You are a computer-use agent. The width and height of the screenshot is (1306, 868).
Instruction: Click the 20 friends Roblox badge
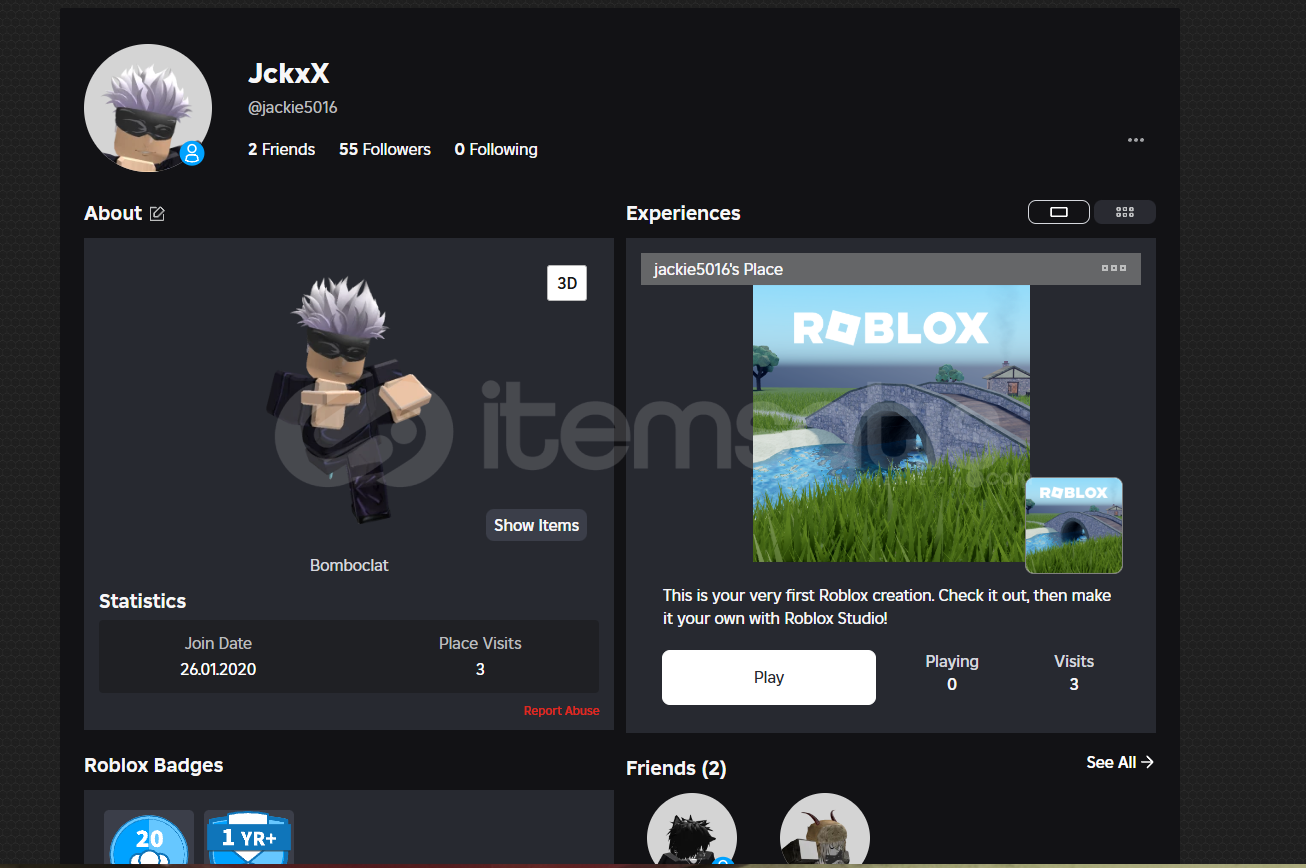coord(149,838)
